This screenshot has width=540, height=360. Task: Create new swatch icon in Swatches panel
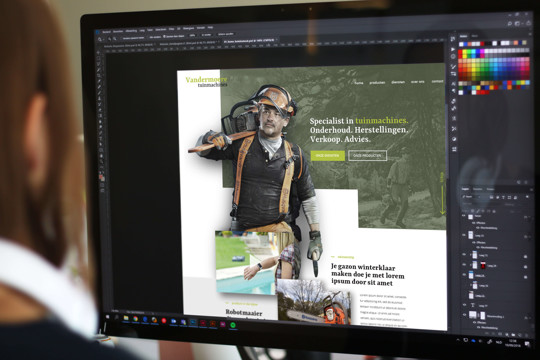(519, 182)
